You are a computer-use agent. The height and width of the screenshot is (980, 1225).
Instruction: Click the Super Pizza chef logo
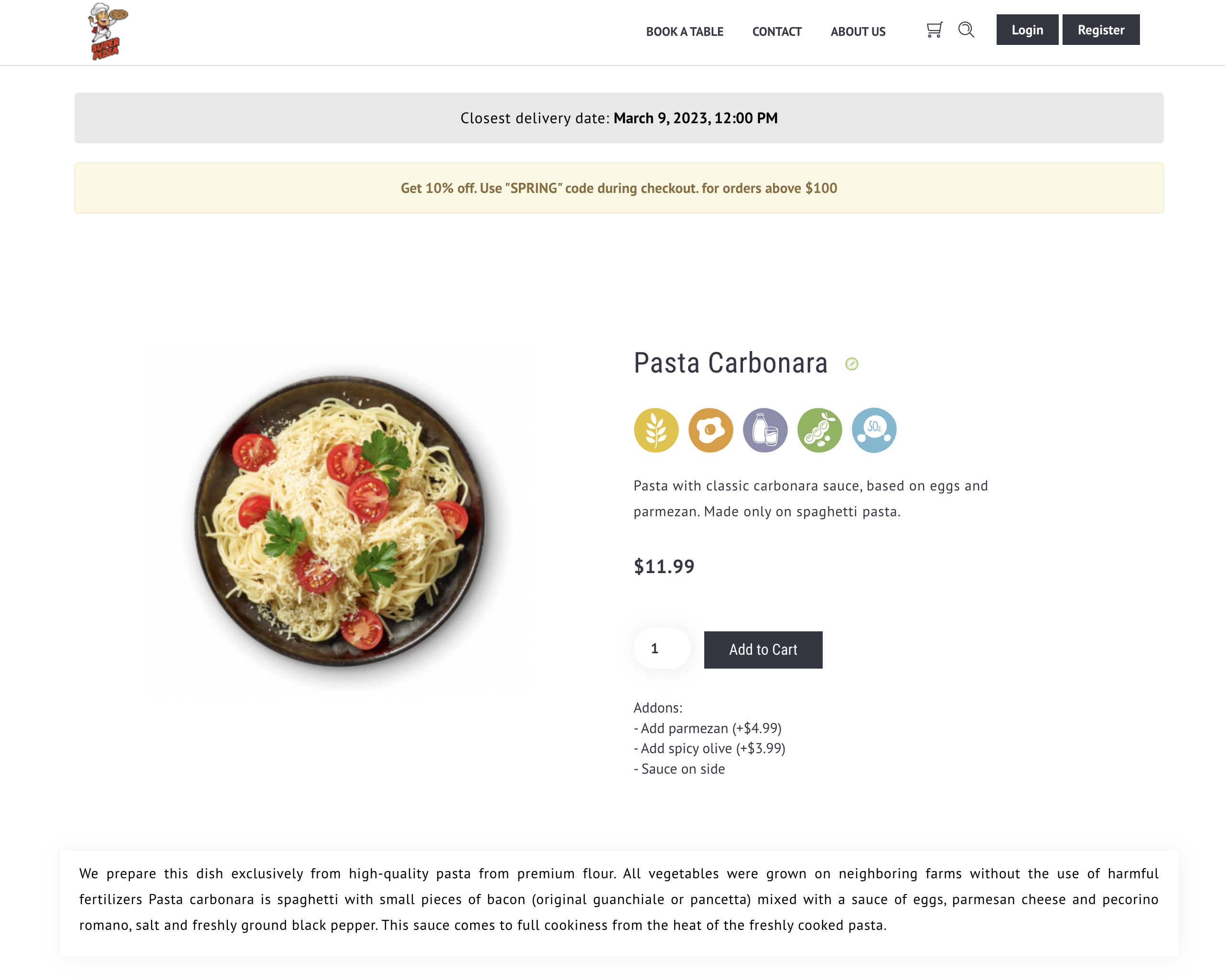(x=107, y=31)
